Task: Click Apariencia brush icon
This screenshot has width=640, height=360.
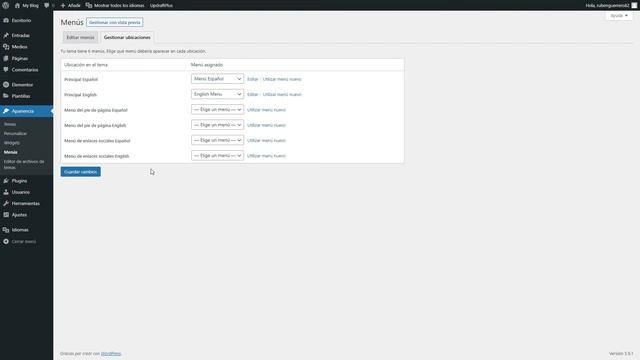Action: (6, 111)
